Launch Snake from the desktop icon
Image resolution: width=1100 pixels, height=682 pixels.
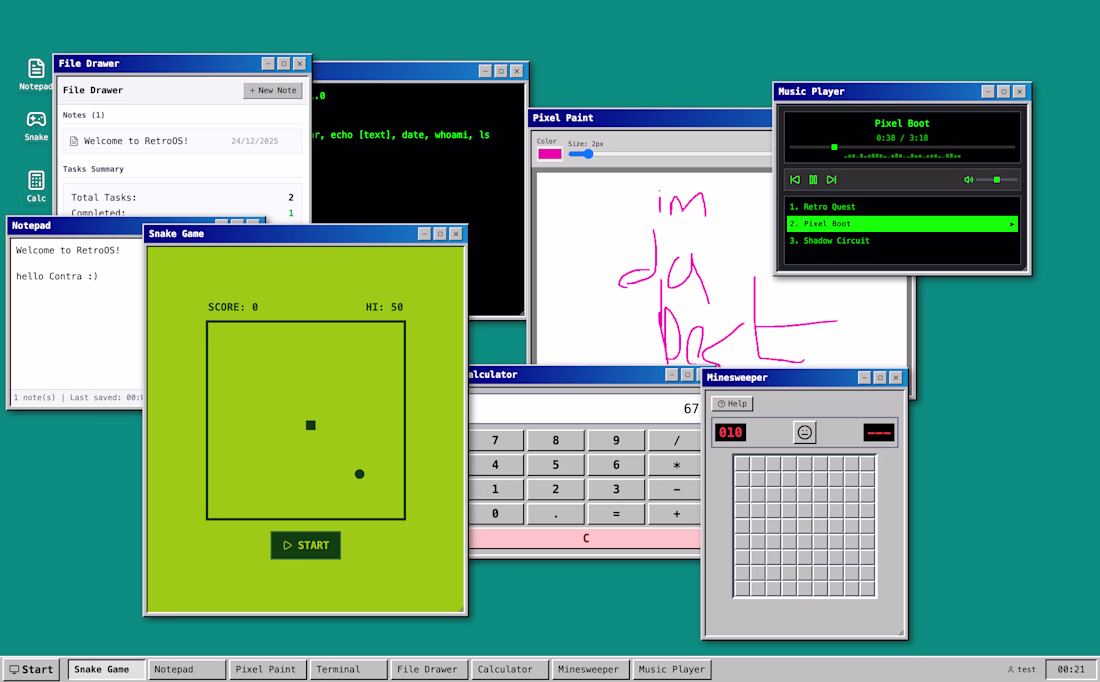pos(36,126)
